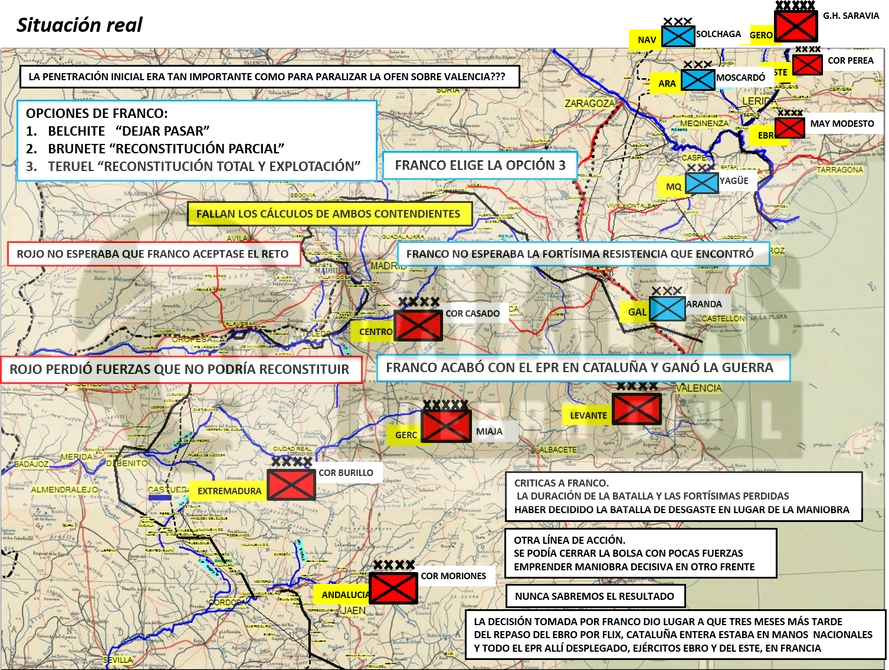Click the 'COR CASADO' name label
The image size is (889, 670).
[x=472, y=313]
